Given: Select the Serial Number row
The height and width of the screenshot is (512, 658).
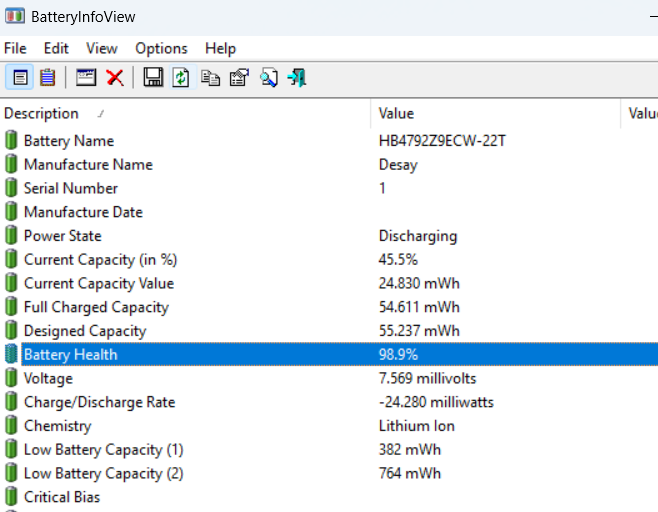Looking at the screenshot, I should [329, 188].
